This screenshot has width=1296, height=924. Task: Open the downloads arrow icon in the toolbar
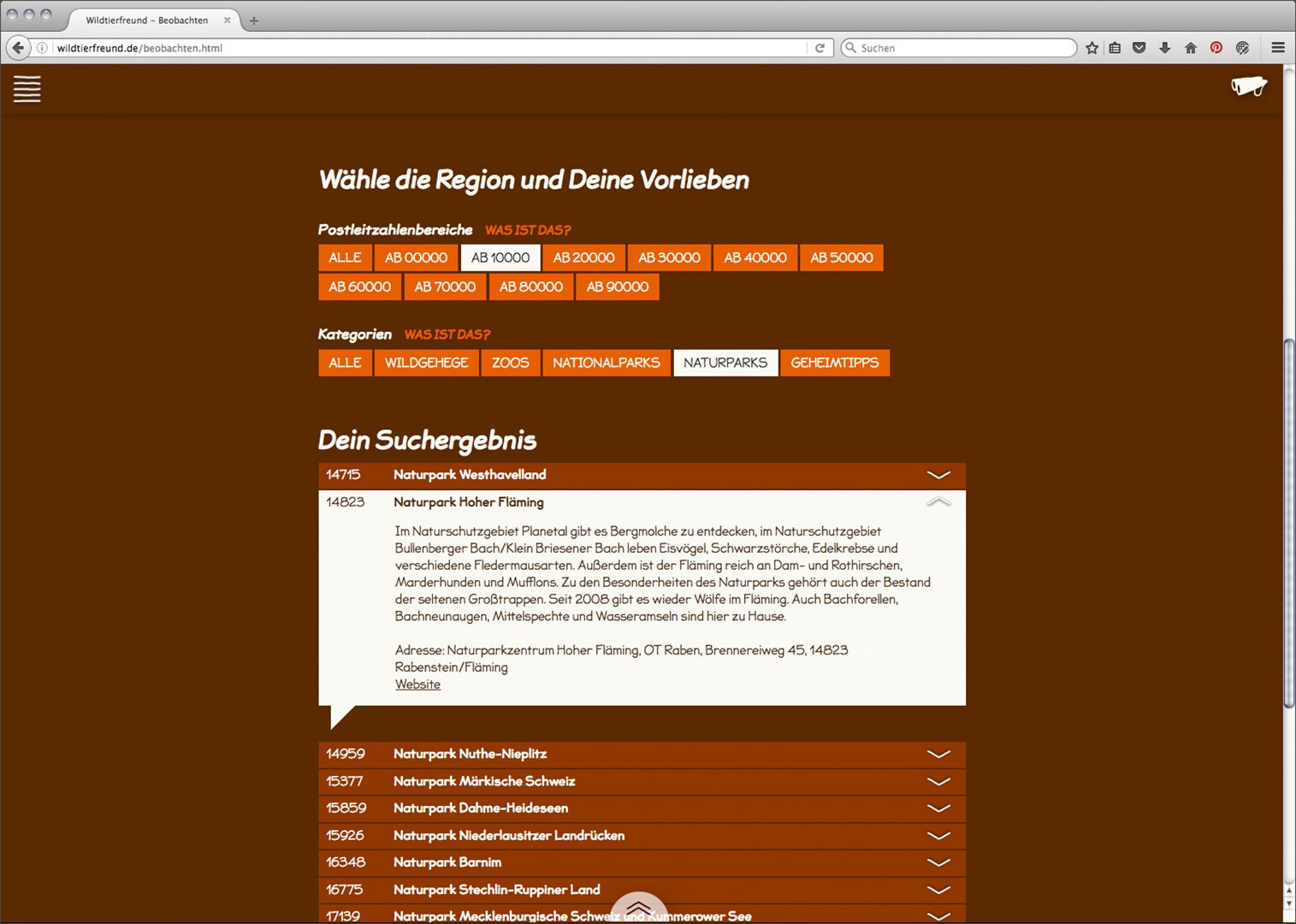pyautogui.click(x=1164, y=48)
